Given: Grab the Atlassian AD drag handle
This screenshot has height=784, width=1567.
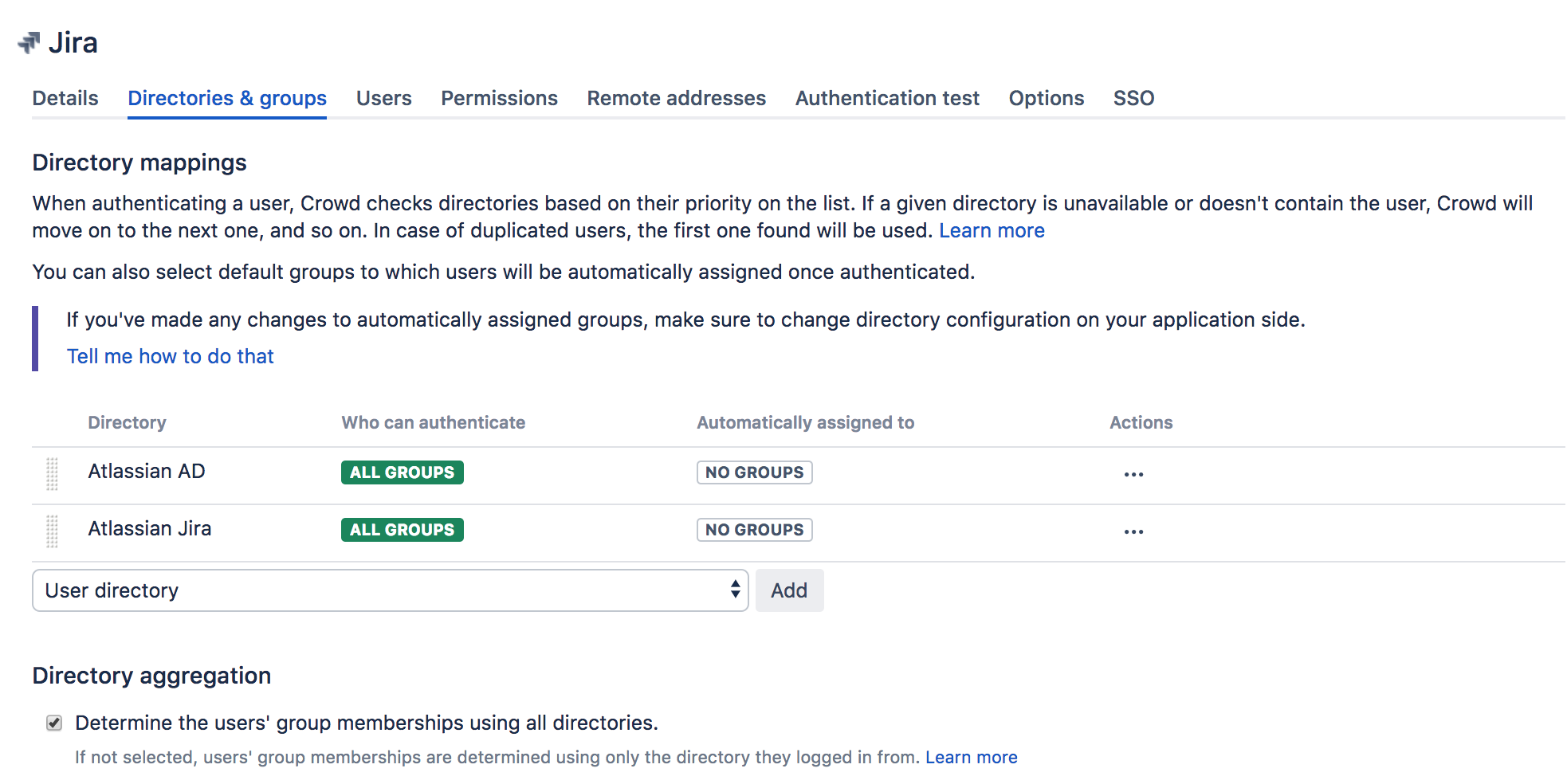Looking at the screenshot, I should pos(53,473).
